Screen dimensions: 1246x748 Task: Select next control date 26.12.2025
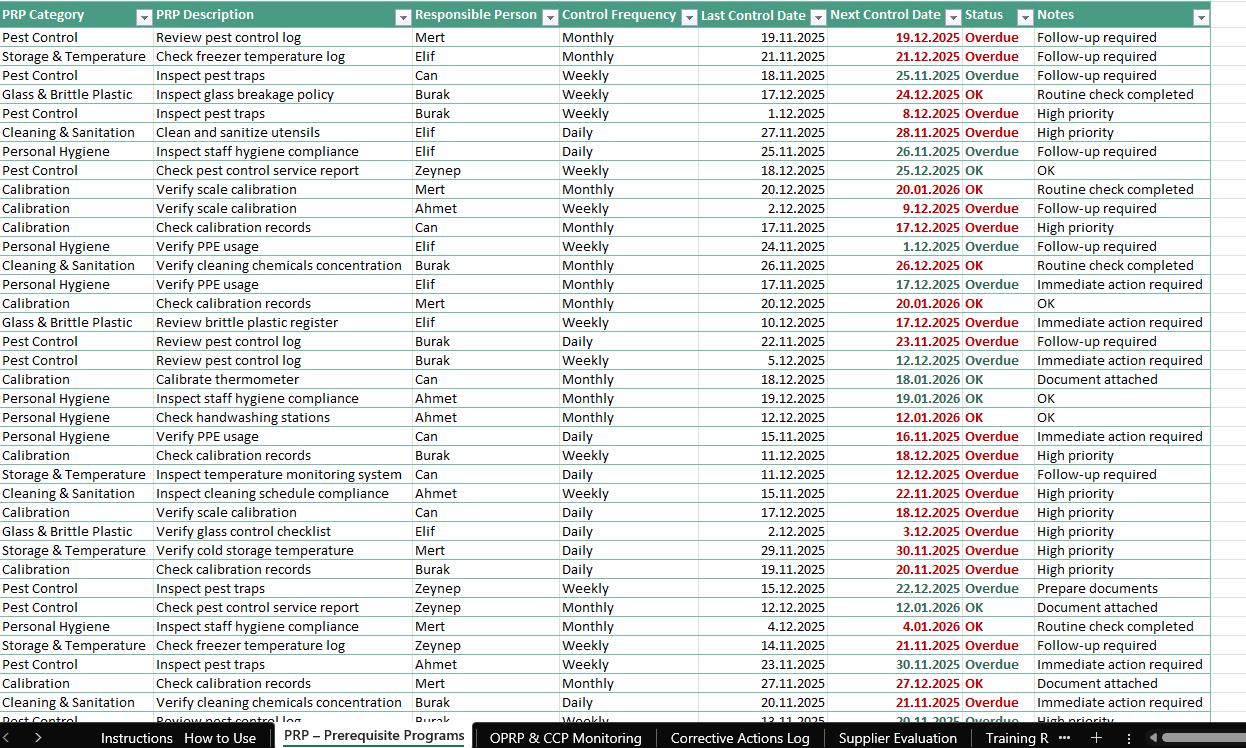pyautogui.click(x=895, y=265)
